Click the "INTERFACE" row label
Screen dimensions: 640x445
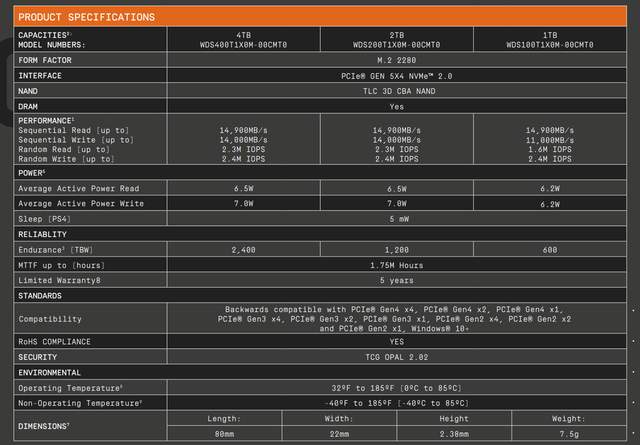coord(40,76)
